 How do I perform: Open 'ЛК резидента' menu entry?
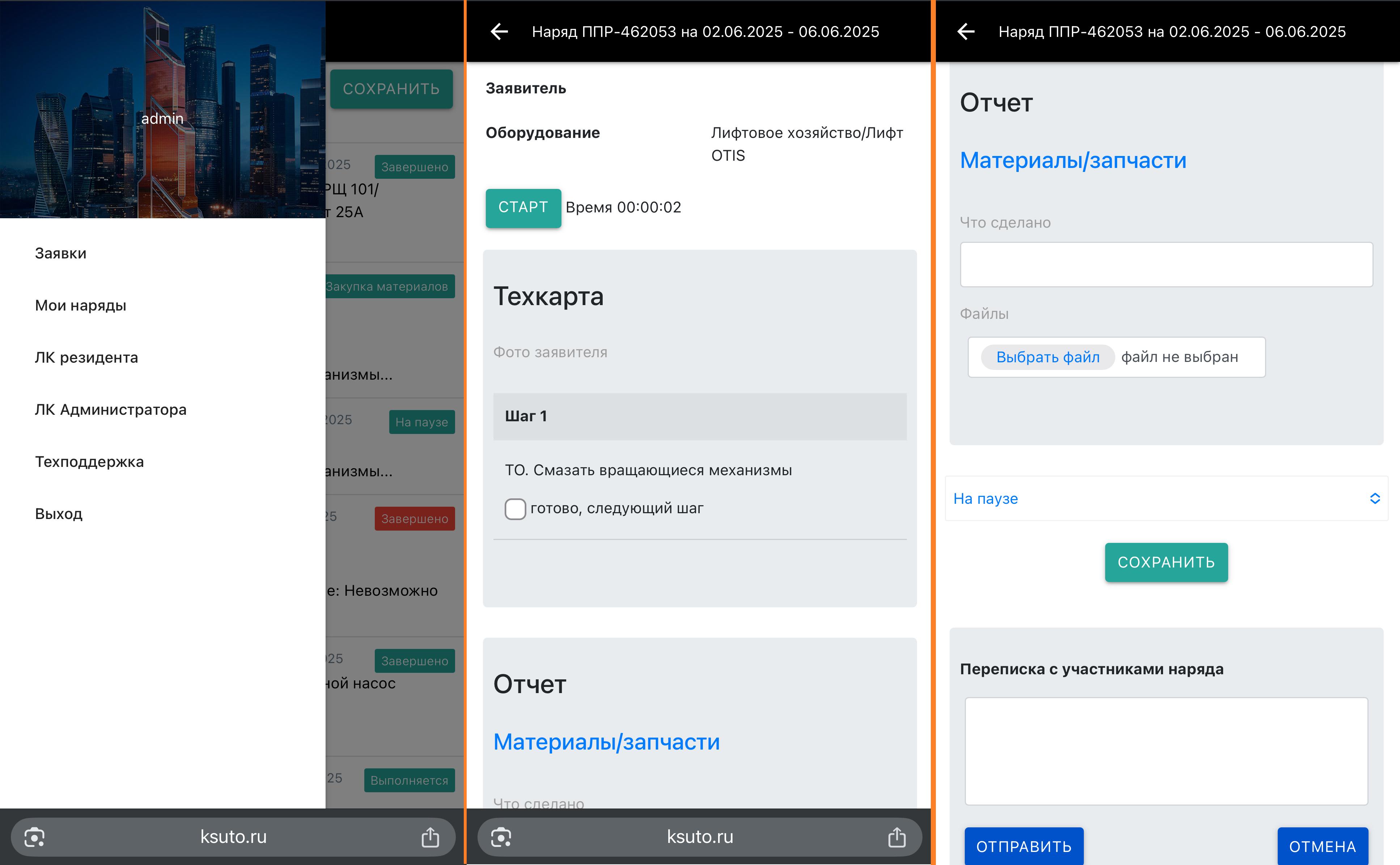(86, 357)
